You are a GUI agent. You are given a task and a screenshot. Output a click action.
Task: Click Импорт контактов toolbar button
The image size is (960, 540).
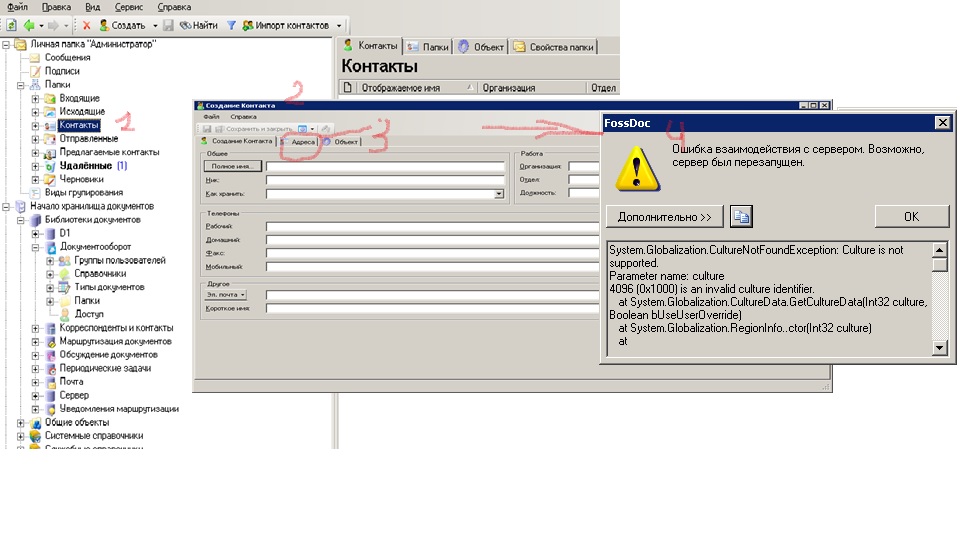[286, 25]
